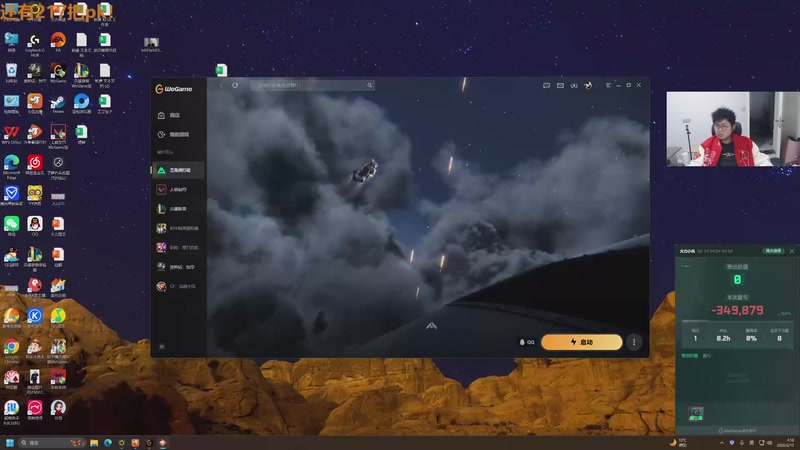Image resolution: width=800 pixels, height=450 pixels.
Task: Click the thumbnail at bottom of green overlay
Action: [x=696, y=414]
